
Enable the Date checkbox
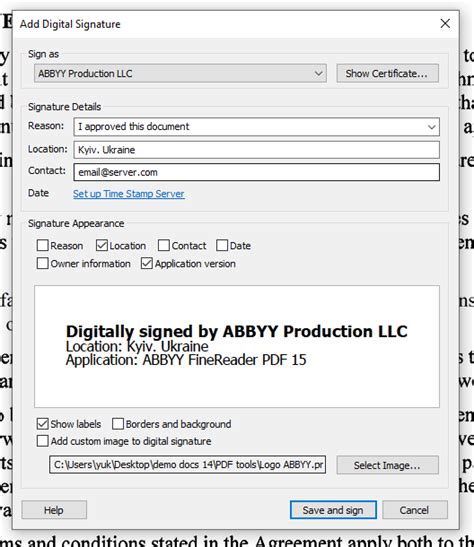point(222,245)
